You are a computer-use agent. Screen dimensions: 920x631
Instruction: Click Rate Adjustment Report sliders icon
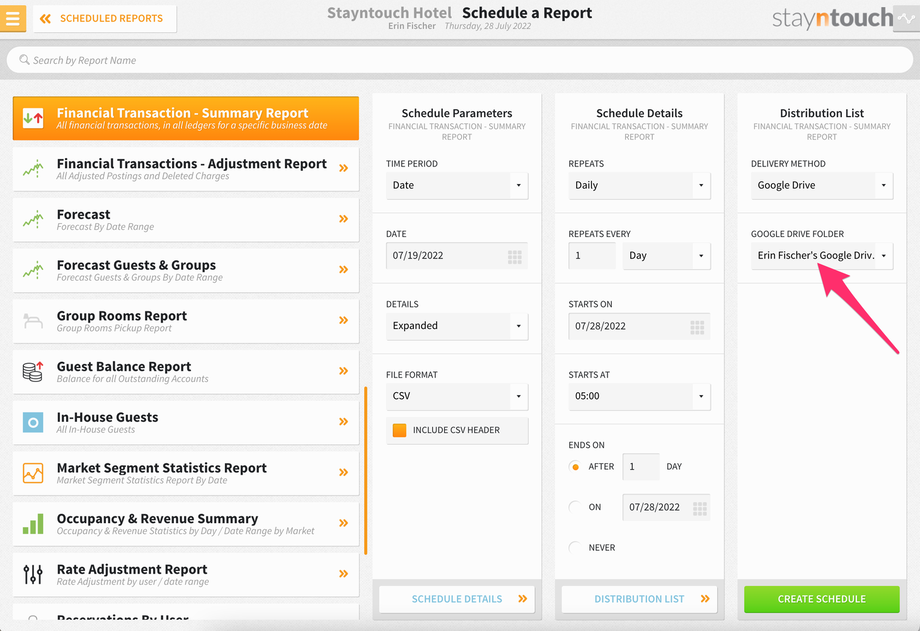[33, 574]
